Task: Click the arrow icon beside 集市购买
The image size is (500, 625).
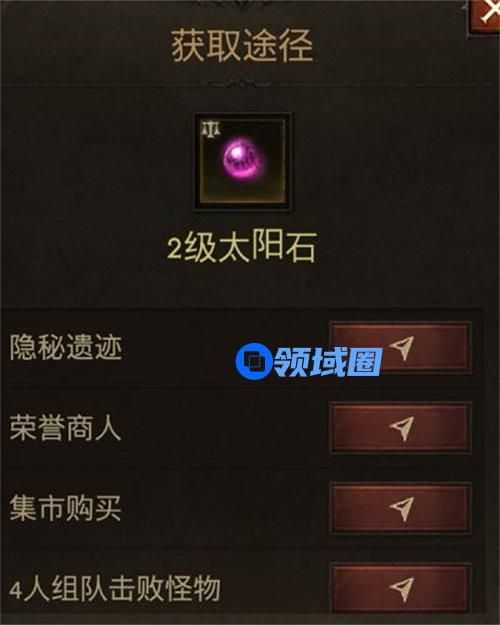Action: 401,508
